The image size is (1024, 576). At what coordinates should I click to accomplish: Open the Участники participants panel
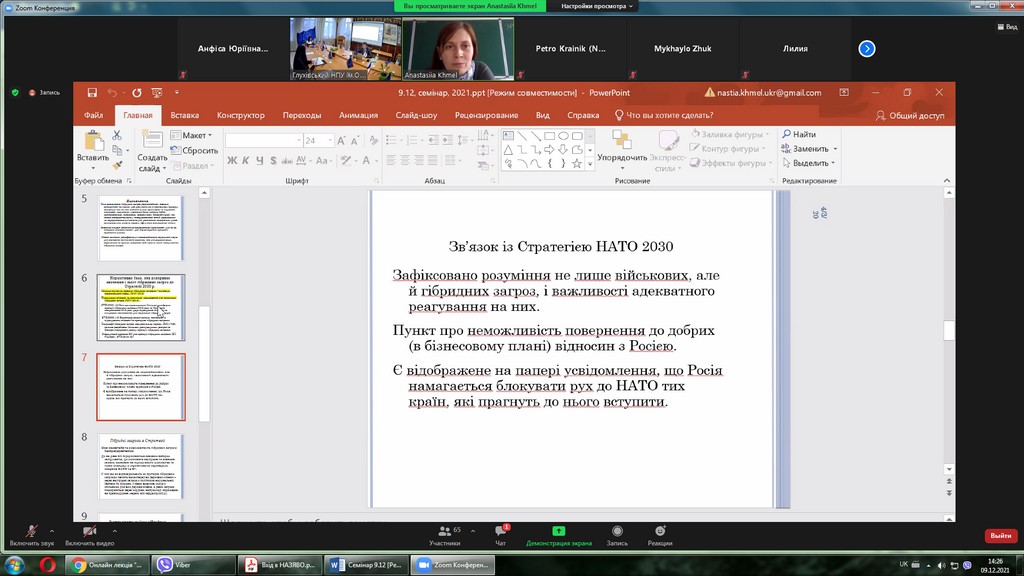(x=444, y=532)
